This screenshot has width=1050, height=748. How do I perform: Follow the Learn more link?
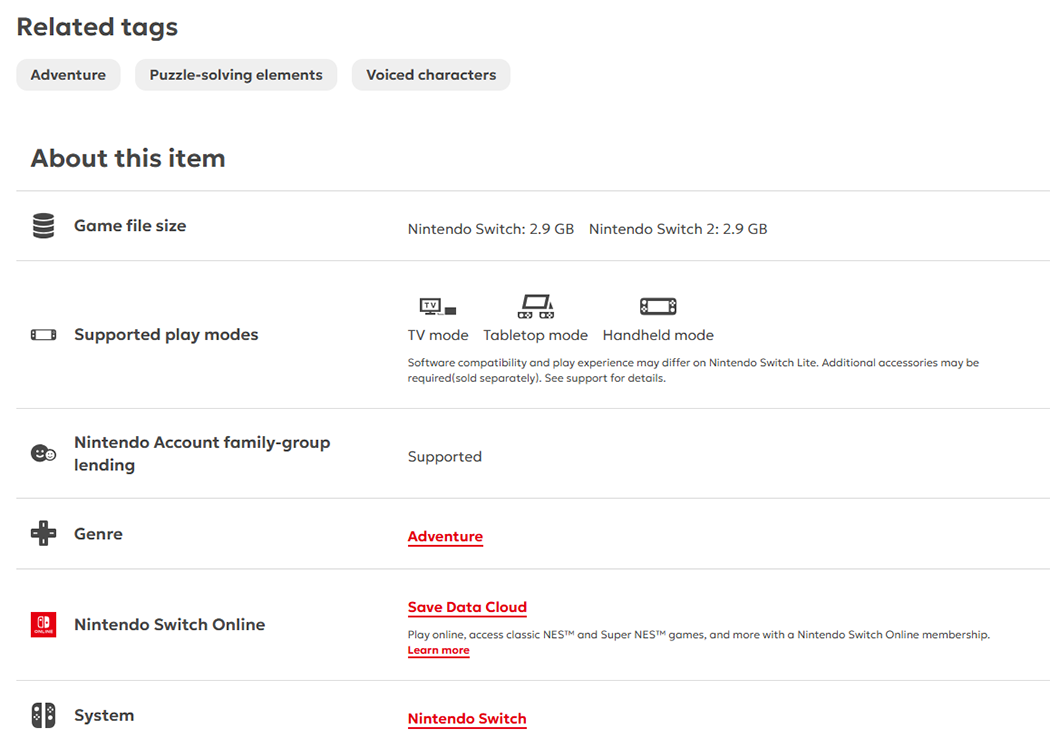(439, 650)
